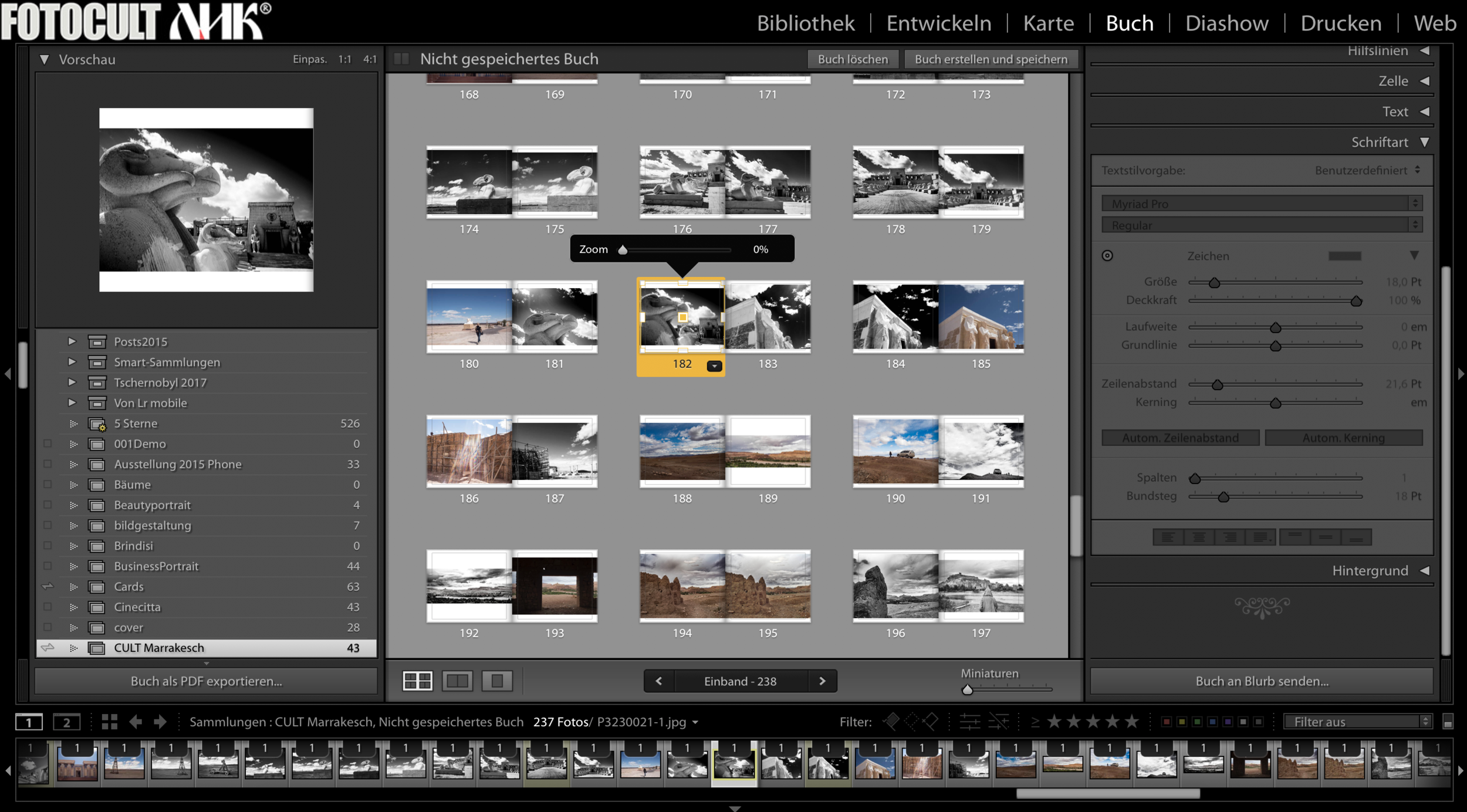Collapse the Vorschau panel triangle
The width and height of the screenshot is (1467, 812).
pyautogui.click(x=44, y=59)
